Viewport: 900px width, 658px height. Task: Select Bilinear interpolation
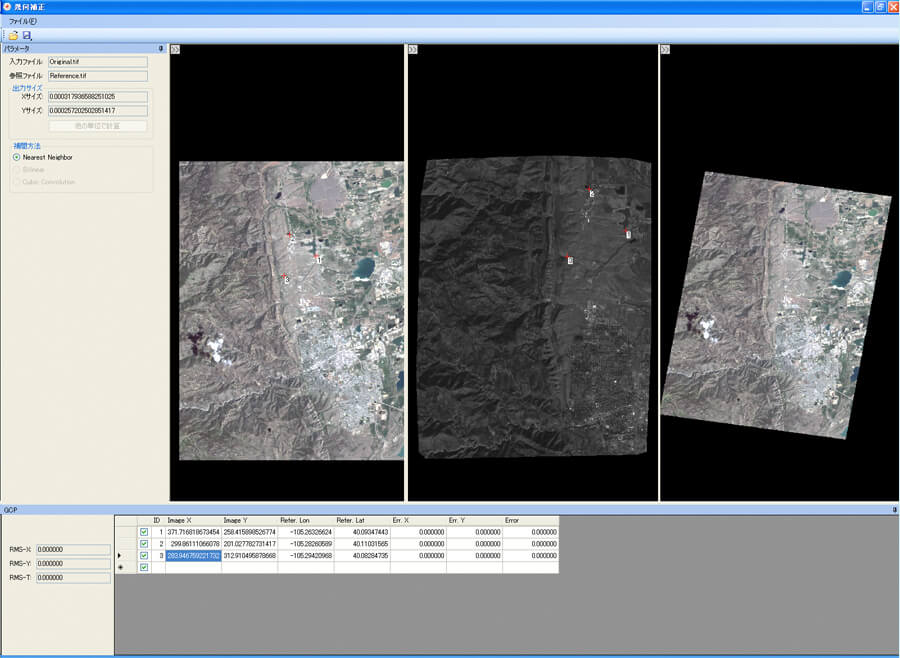[29, 169]
